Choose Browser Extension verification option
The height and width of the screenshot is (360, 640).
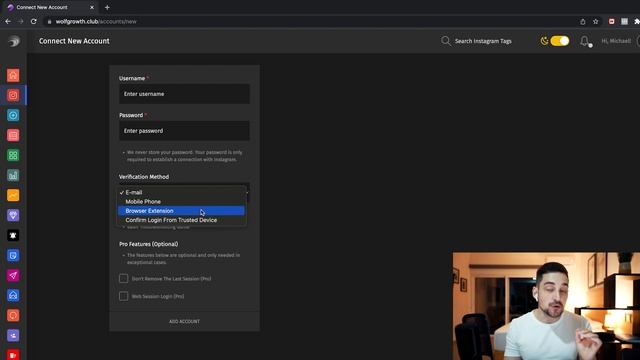click(181, 211)
